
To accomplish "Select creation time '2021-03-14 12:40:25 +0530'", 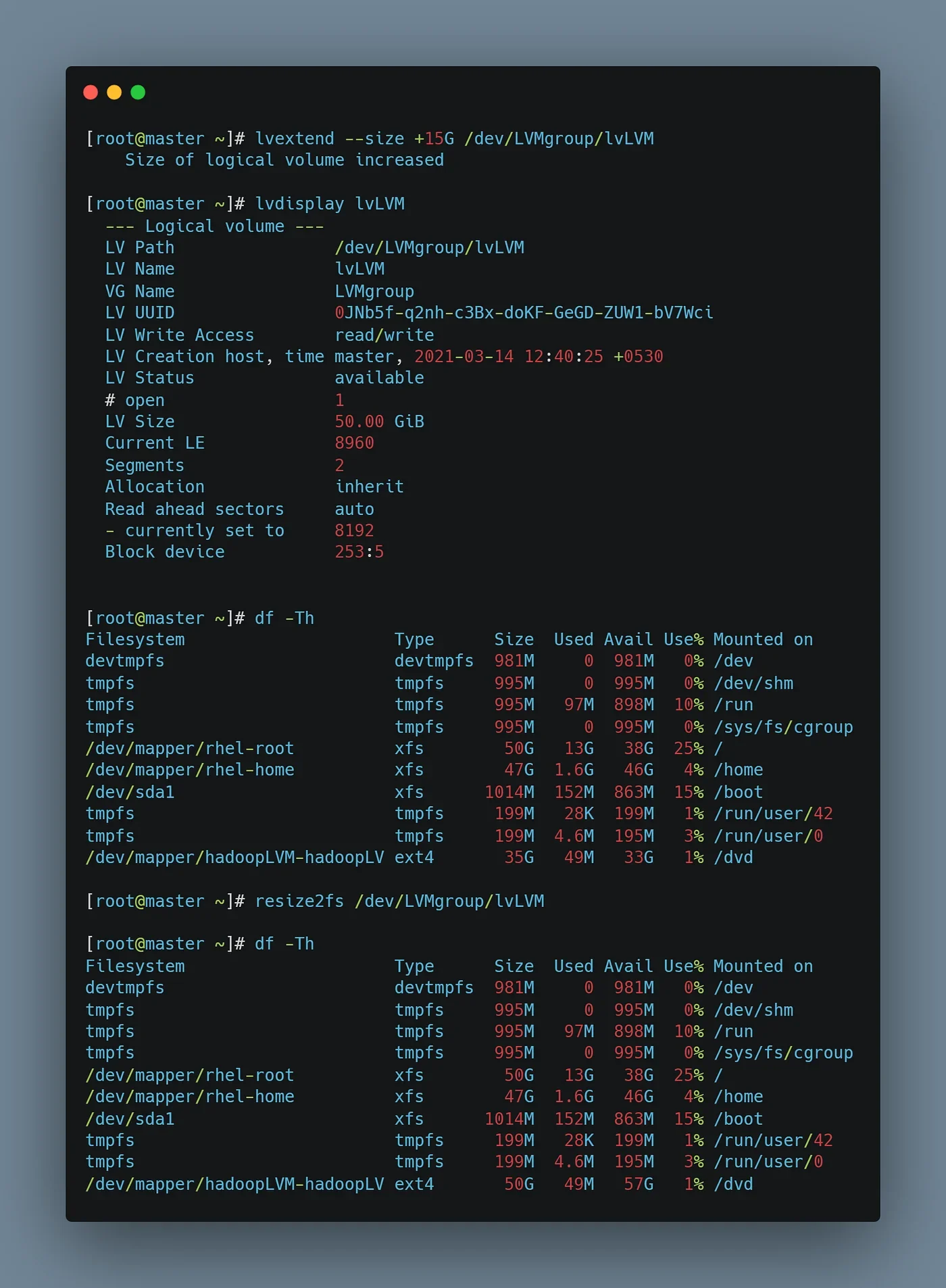I will (x=539, y=357).
